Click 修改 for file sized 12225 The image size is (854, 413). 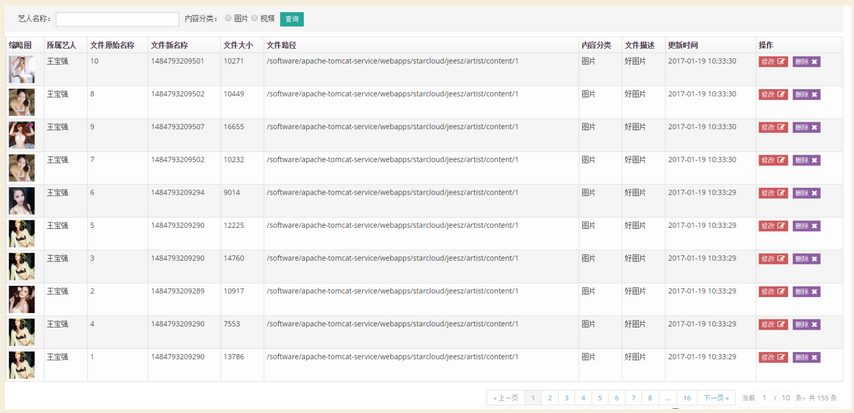773,226
